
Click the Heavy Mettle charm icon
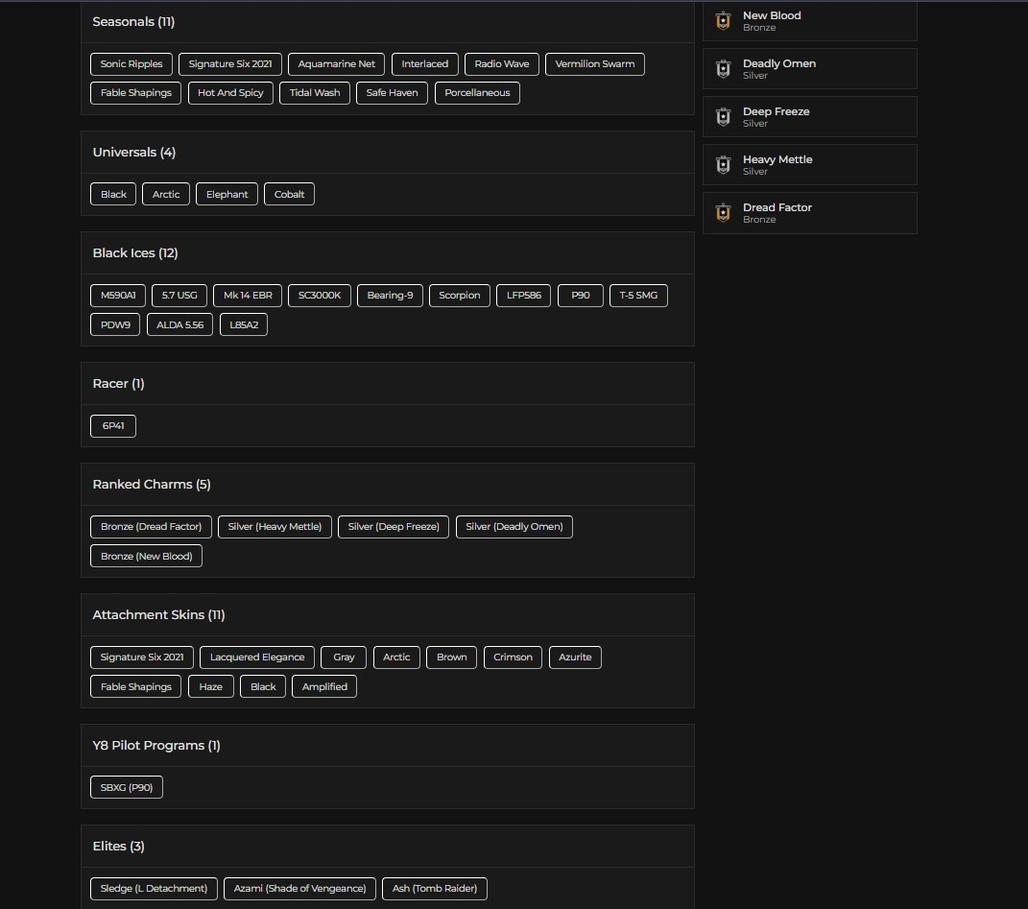[x=723, y=165]
